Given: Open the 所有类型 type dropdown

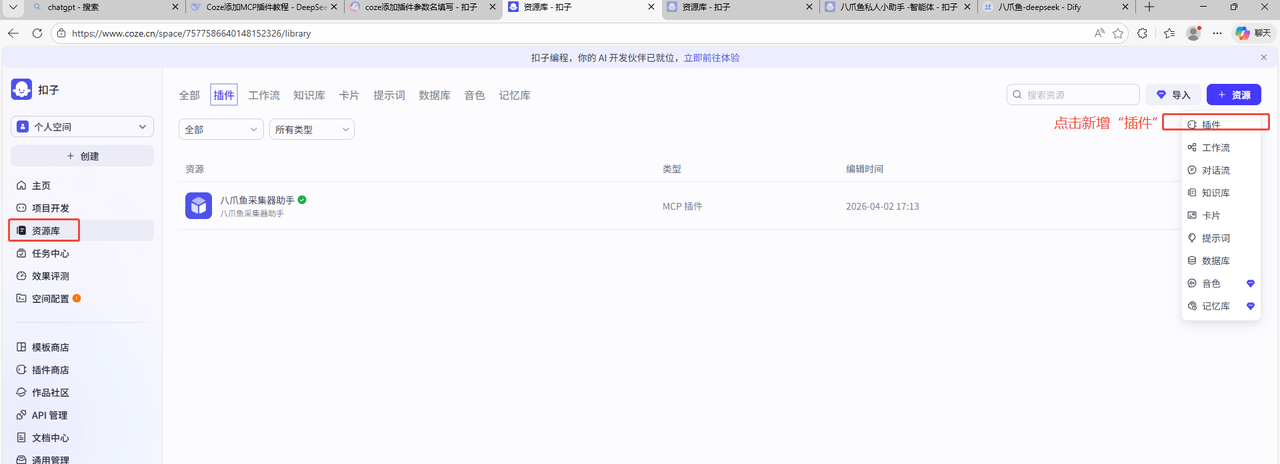Looking at the screenshot, I should tap(312, 129).
